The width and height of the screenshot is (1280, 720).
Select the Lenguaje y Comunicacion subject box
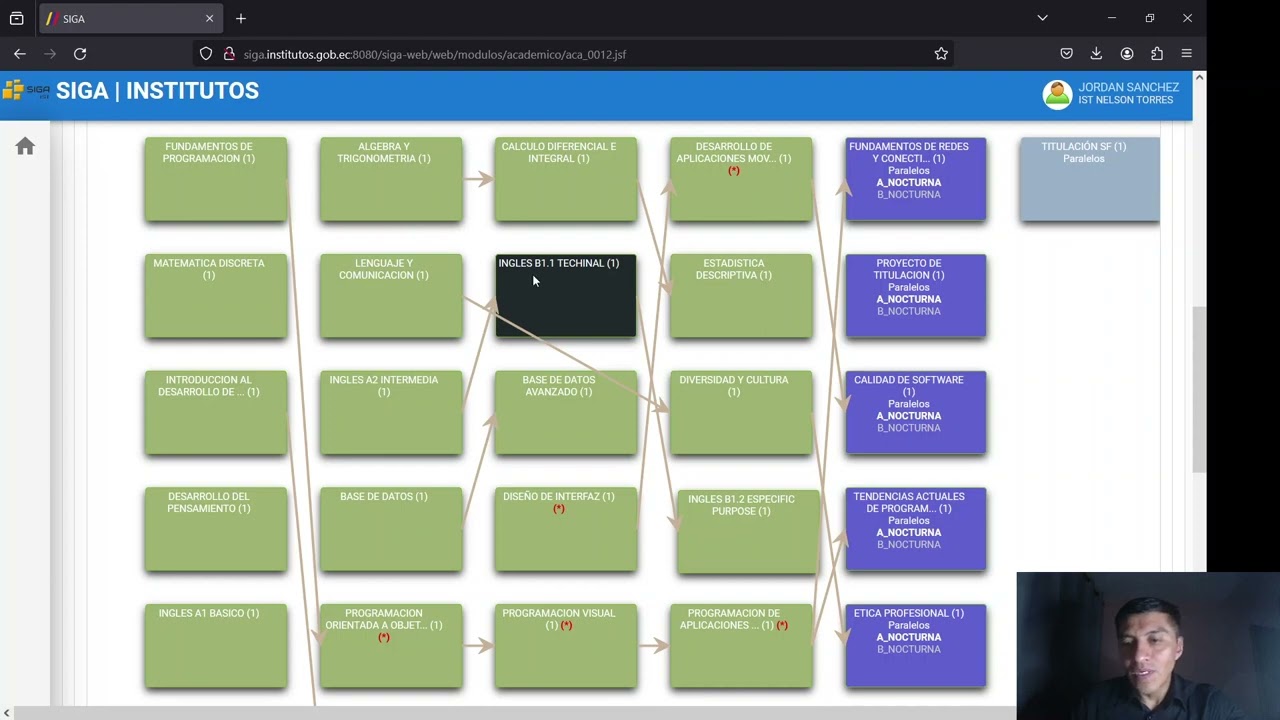click(x=391, y=296)
